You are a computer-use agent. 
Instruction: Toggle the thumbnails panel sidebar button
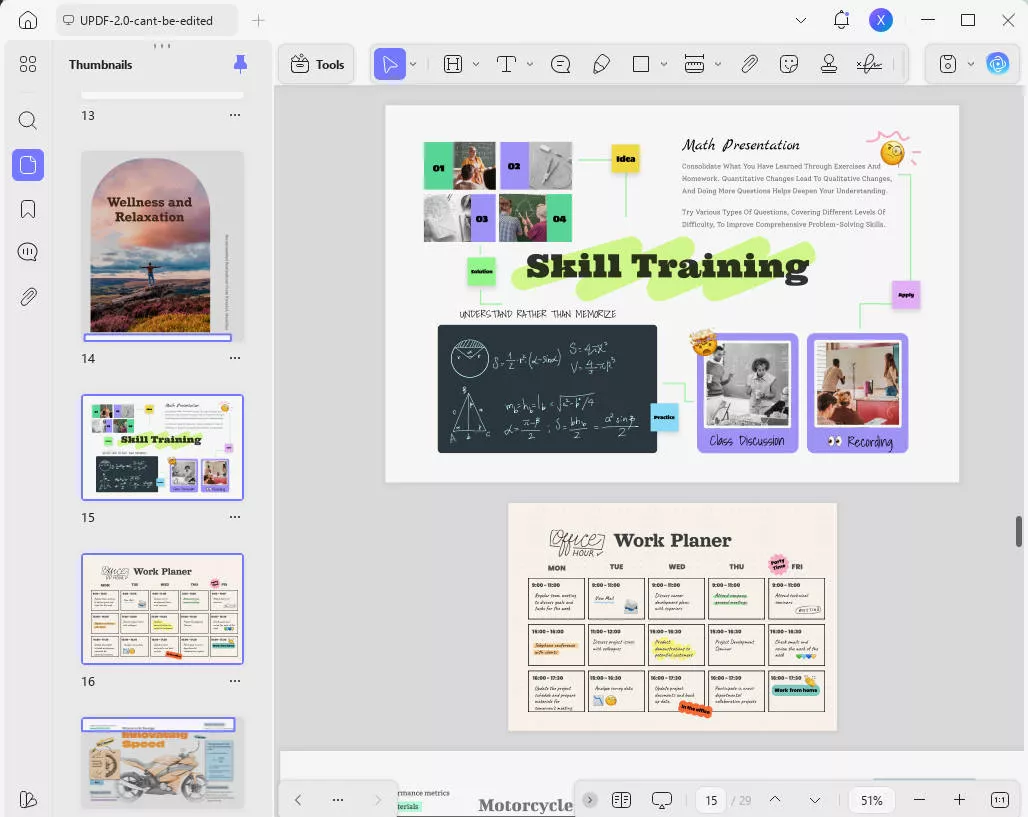point(28,165)
